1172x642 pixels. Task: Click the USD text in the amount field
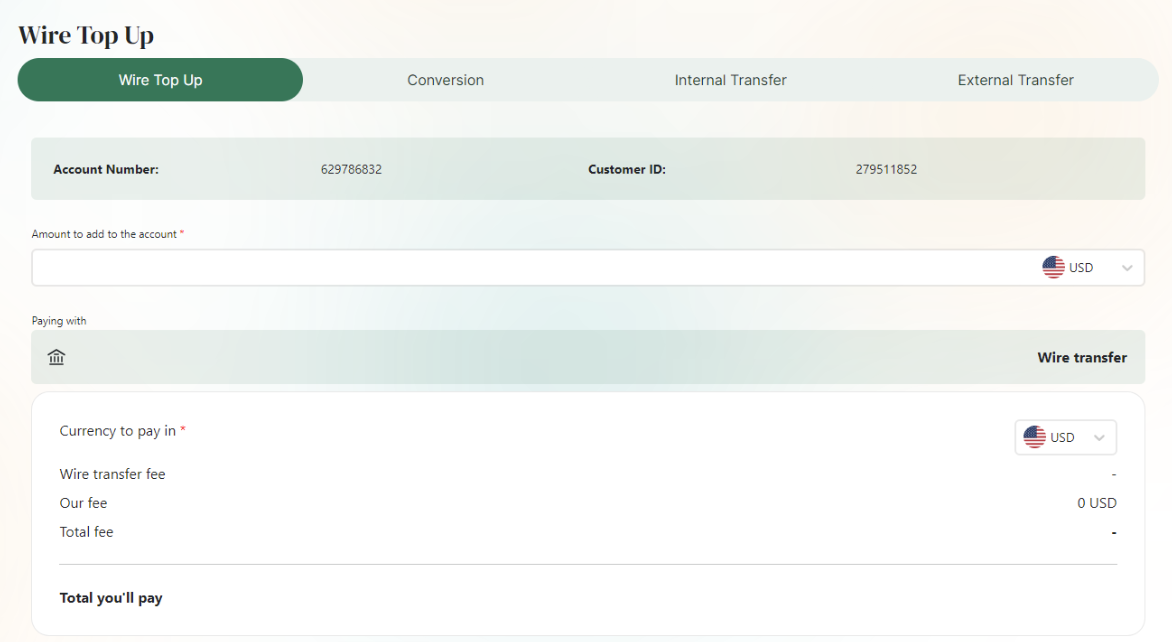(1081, 268)
